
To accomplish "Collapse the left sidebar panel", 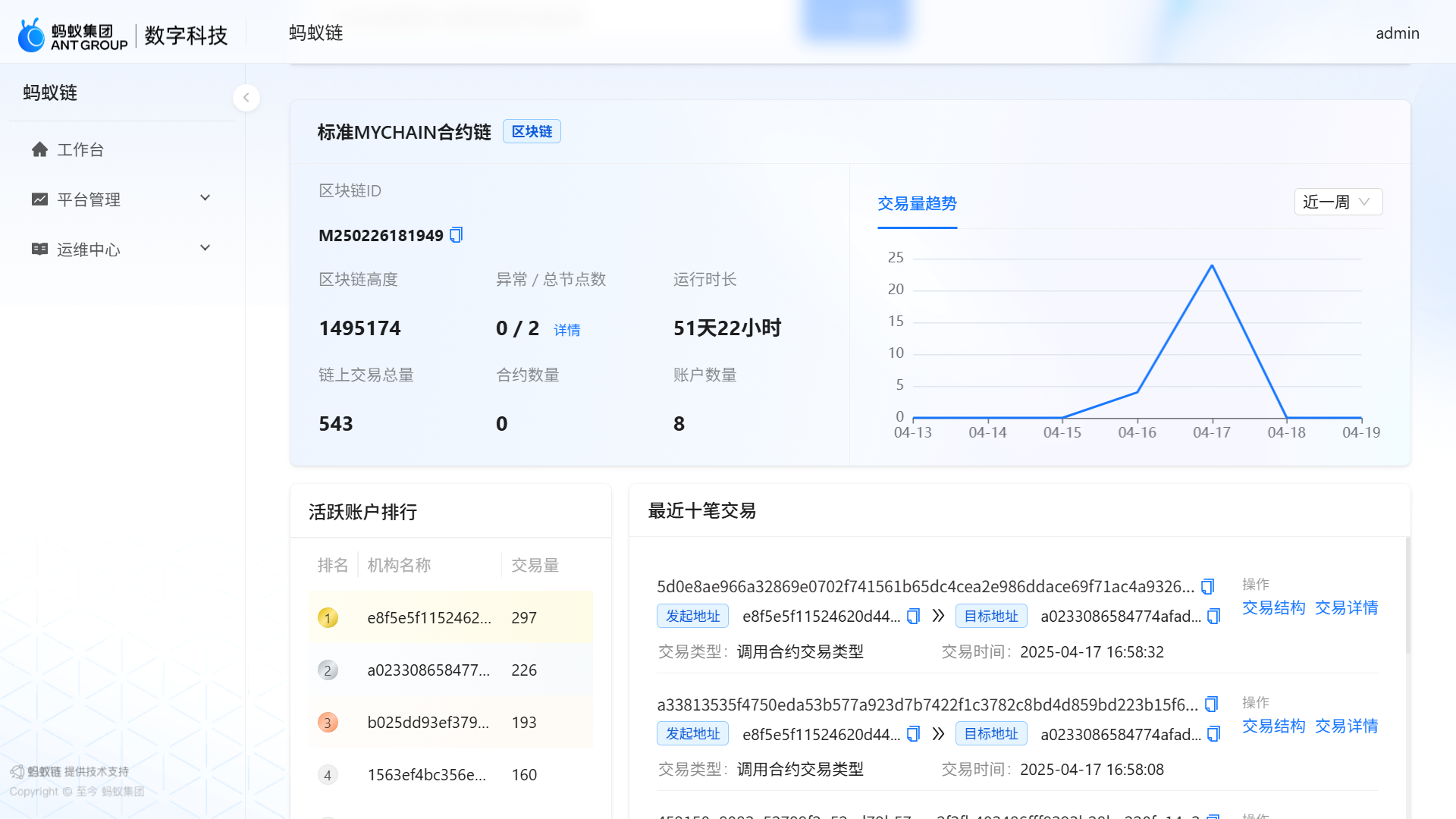I will 246,97.
